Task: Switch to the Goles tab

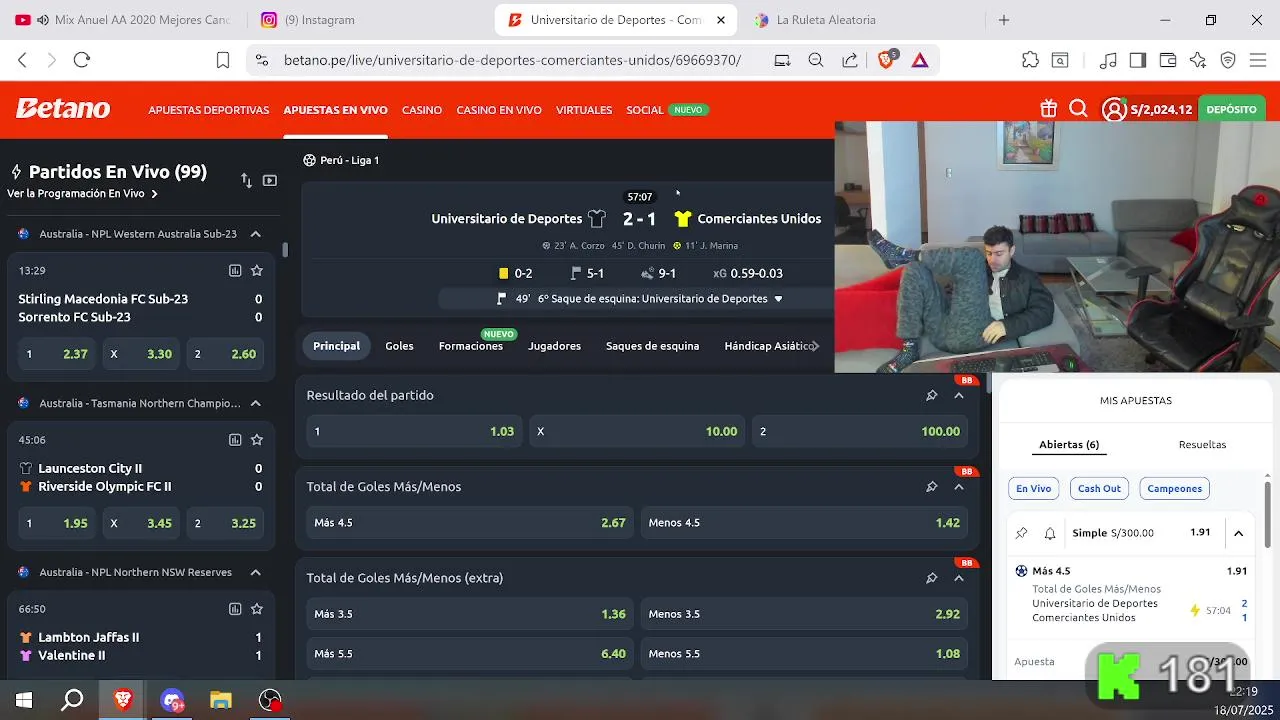Action: point(399,346)
